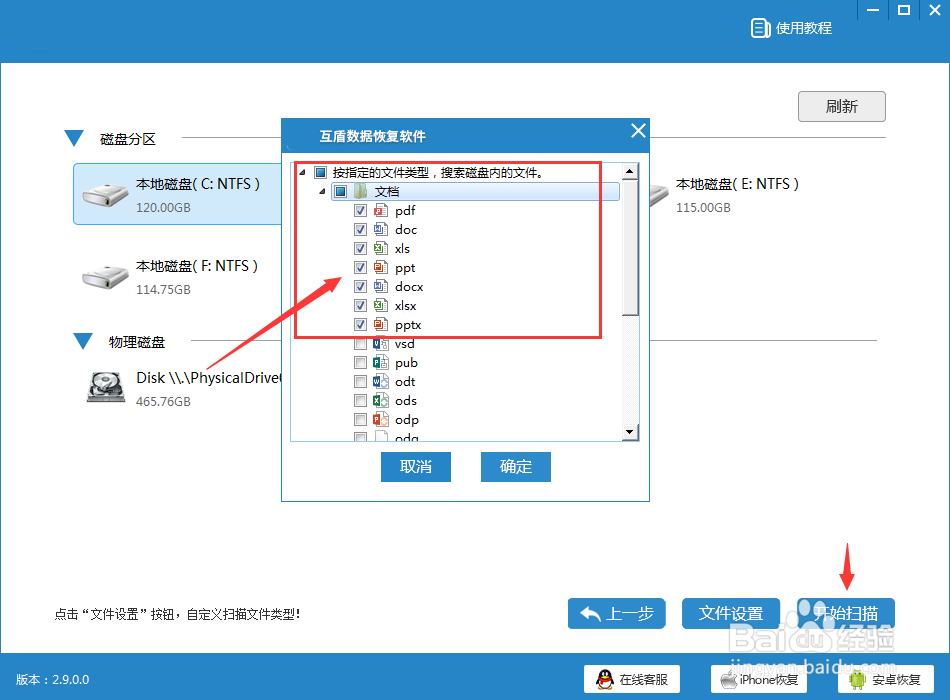
Task: Collapse the 磁盘分区 section triangle
Action: point(73,138)
